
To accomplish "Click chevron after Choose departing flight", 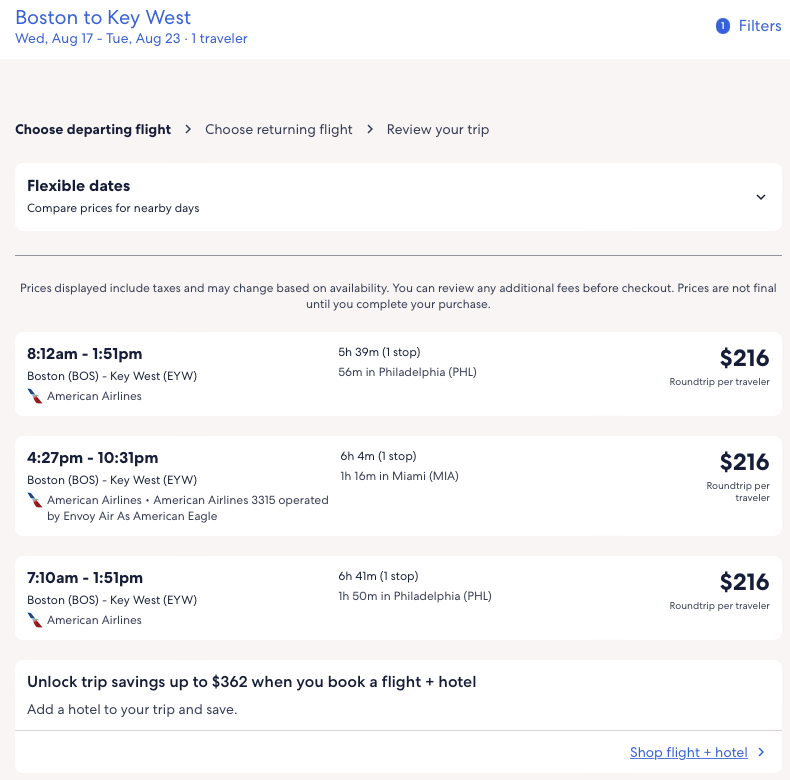I will (x=188, y=129).
